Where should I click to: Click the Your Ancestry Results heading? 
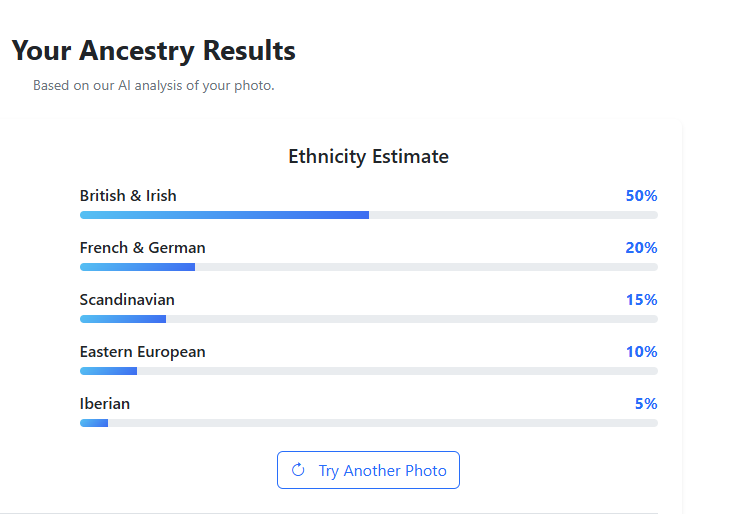[154, 50]
